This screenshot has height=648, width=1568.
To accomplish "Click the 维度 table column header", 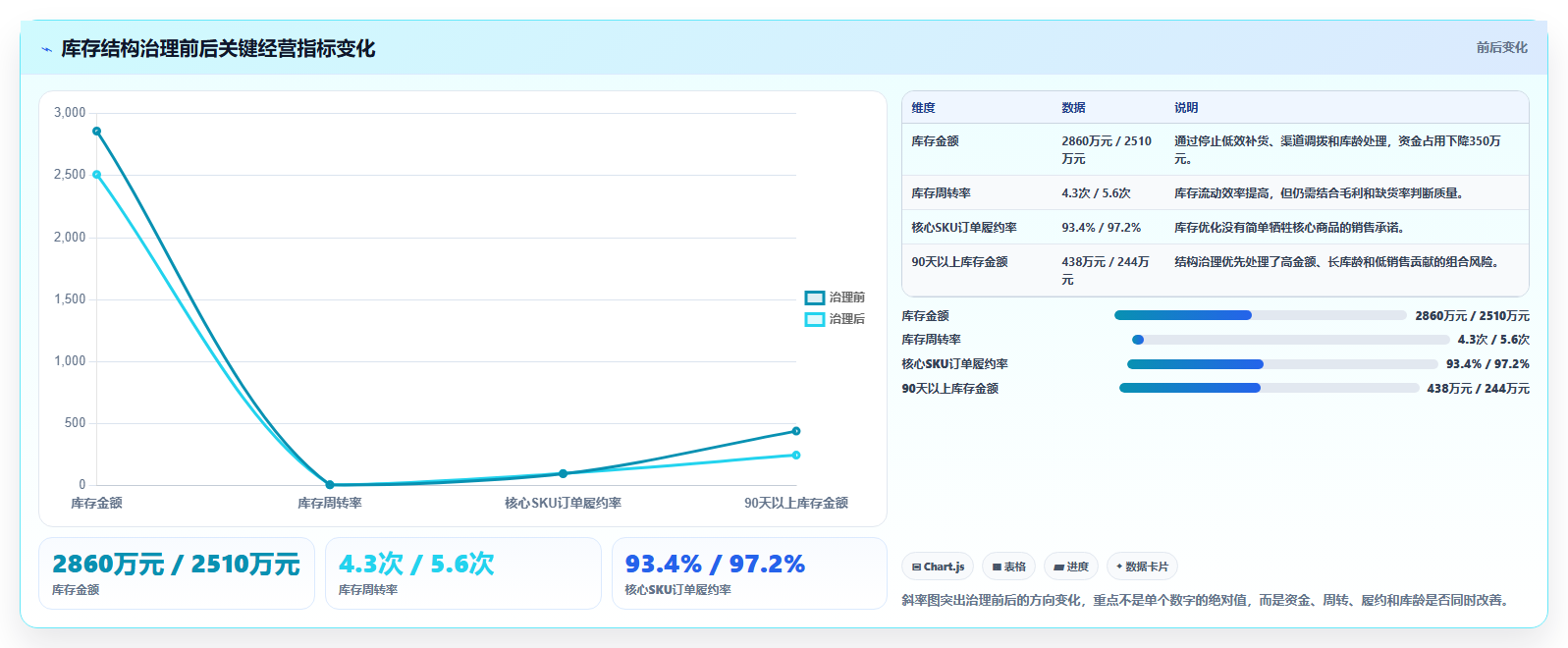I will click(923, 108).
